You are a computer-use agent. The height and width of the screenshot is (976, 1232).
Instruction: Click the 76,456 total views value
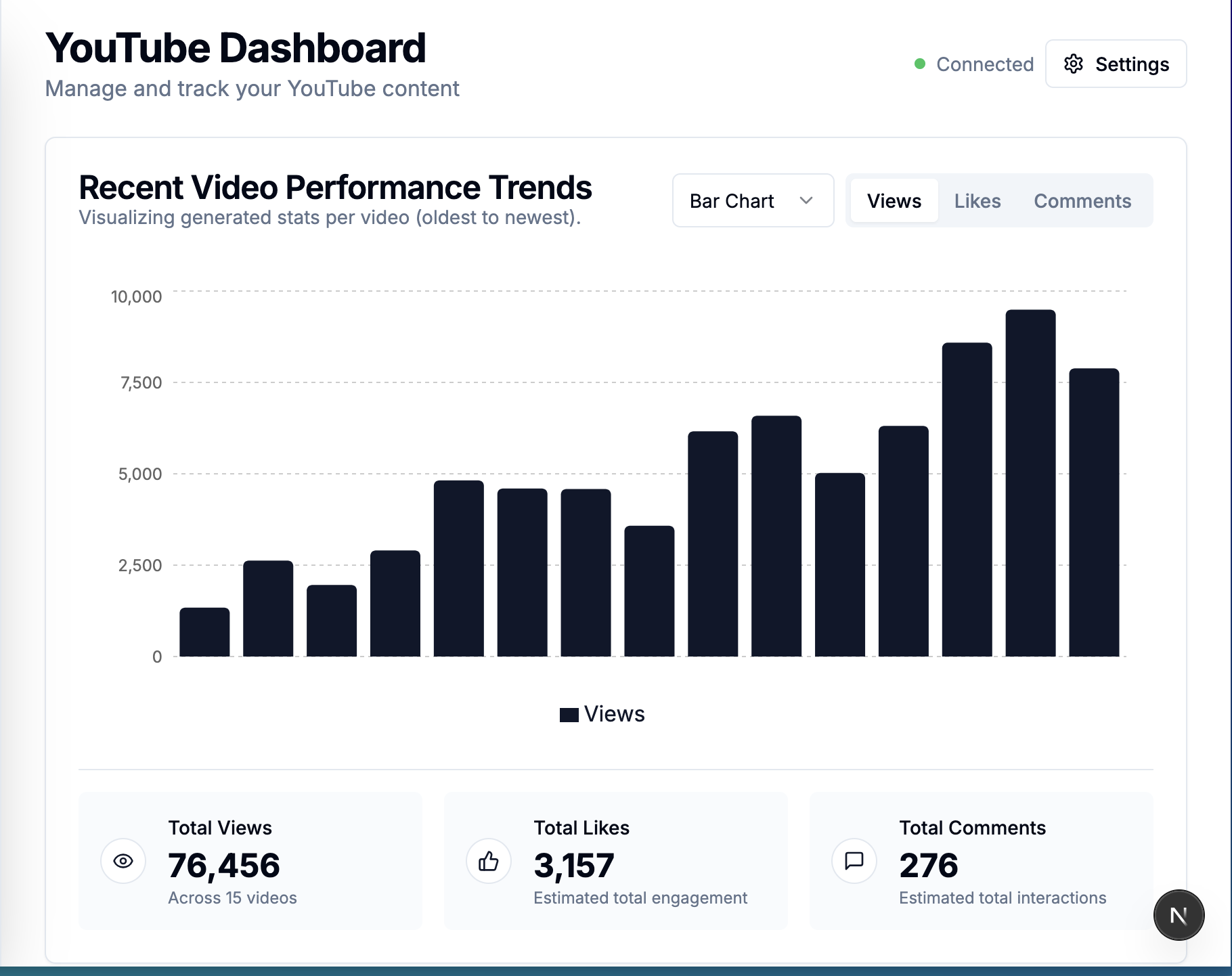point(224,866)
